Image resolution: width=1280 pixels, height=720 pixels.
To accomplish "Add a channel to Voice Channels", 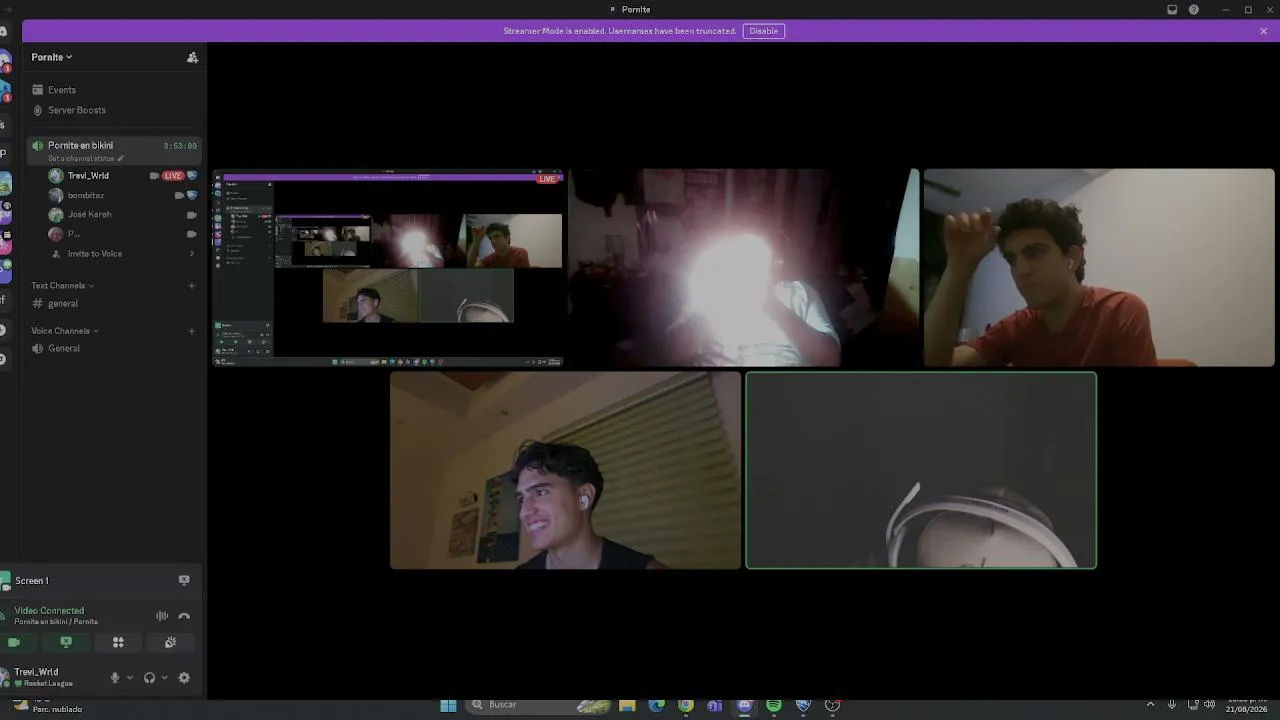I will tap(192, 331).
